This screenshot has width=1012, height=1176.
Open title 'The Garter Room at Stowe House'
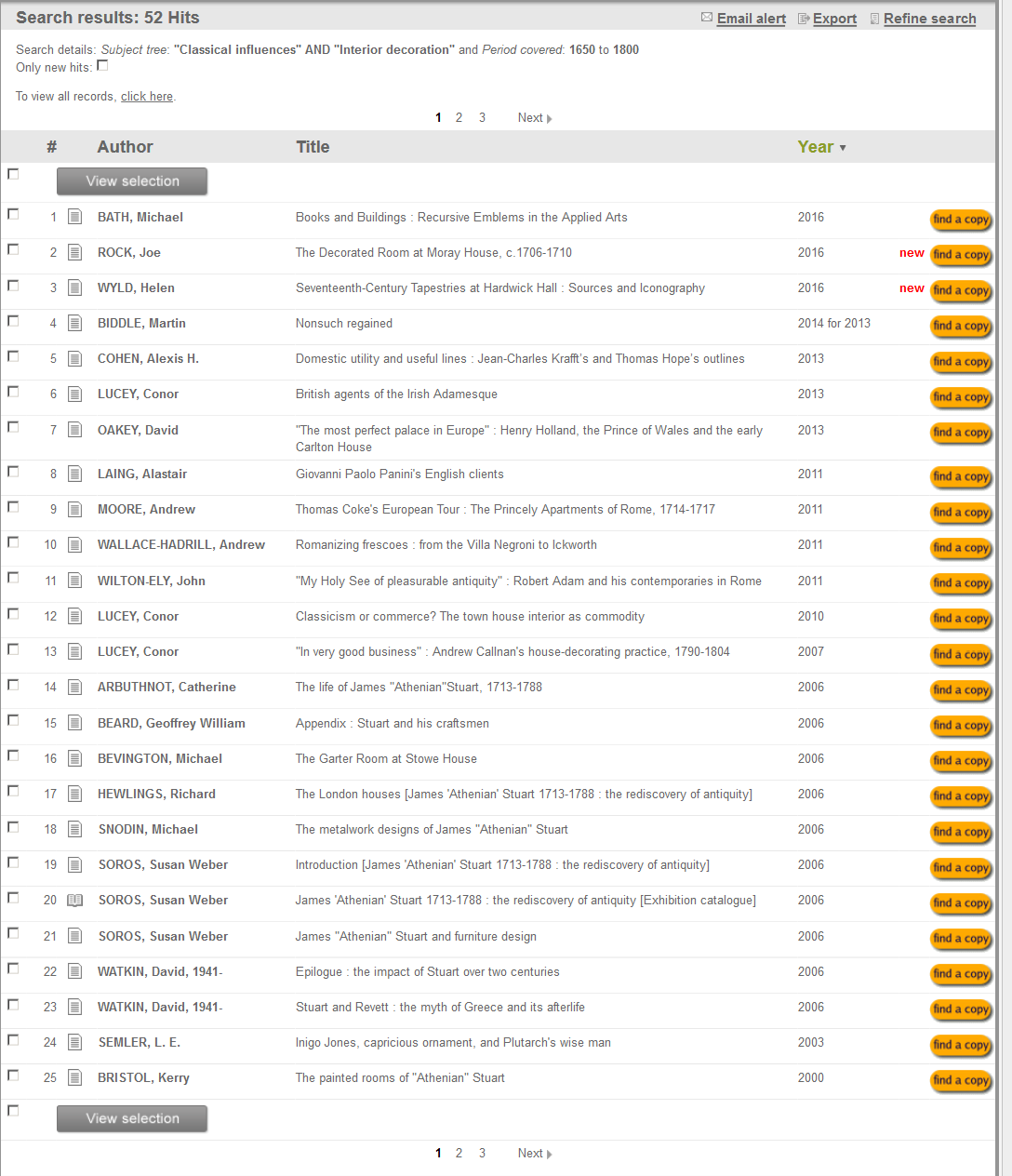click(386, 759)
